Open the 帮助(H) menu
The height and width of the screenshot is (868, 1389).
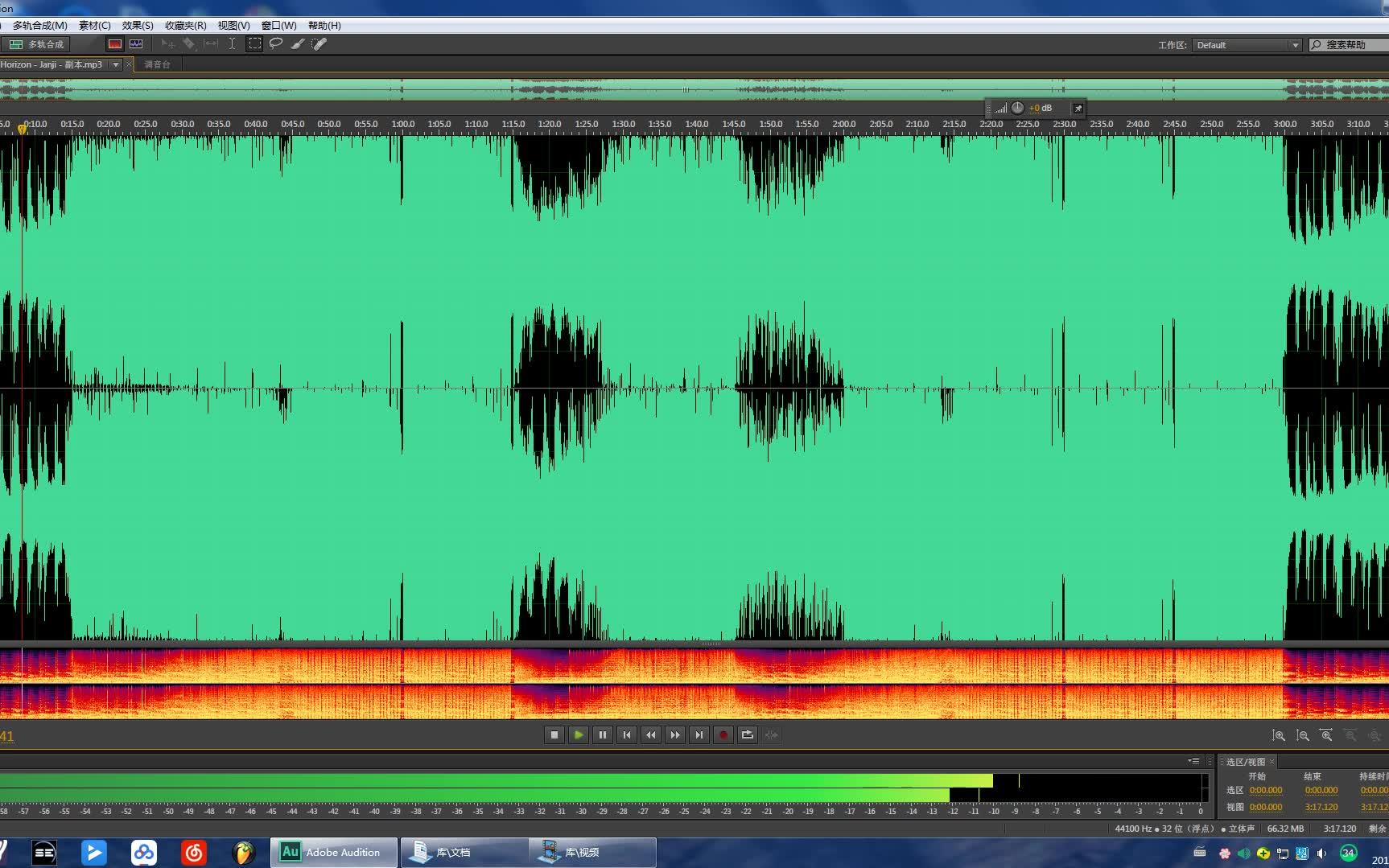pyautogui.click(x=324, y=26)
